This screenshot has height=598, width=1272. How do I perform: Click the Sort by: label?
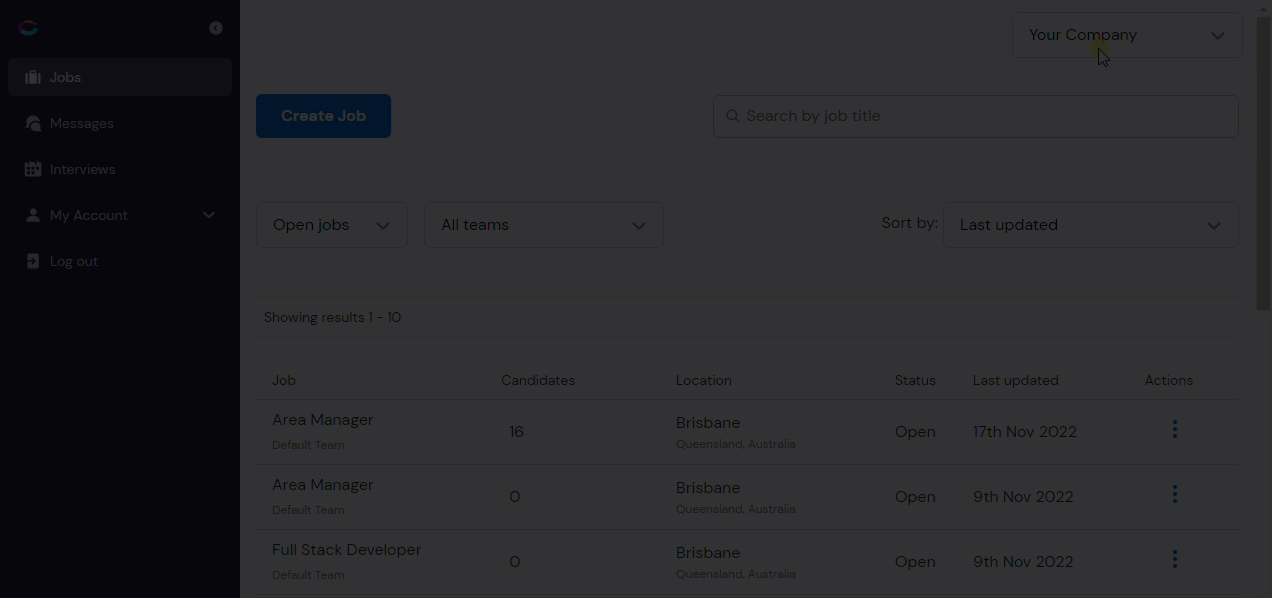909,222
